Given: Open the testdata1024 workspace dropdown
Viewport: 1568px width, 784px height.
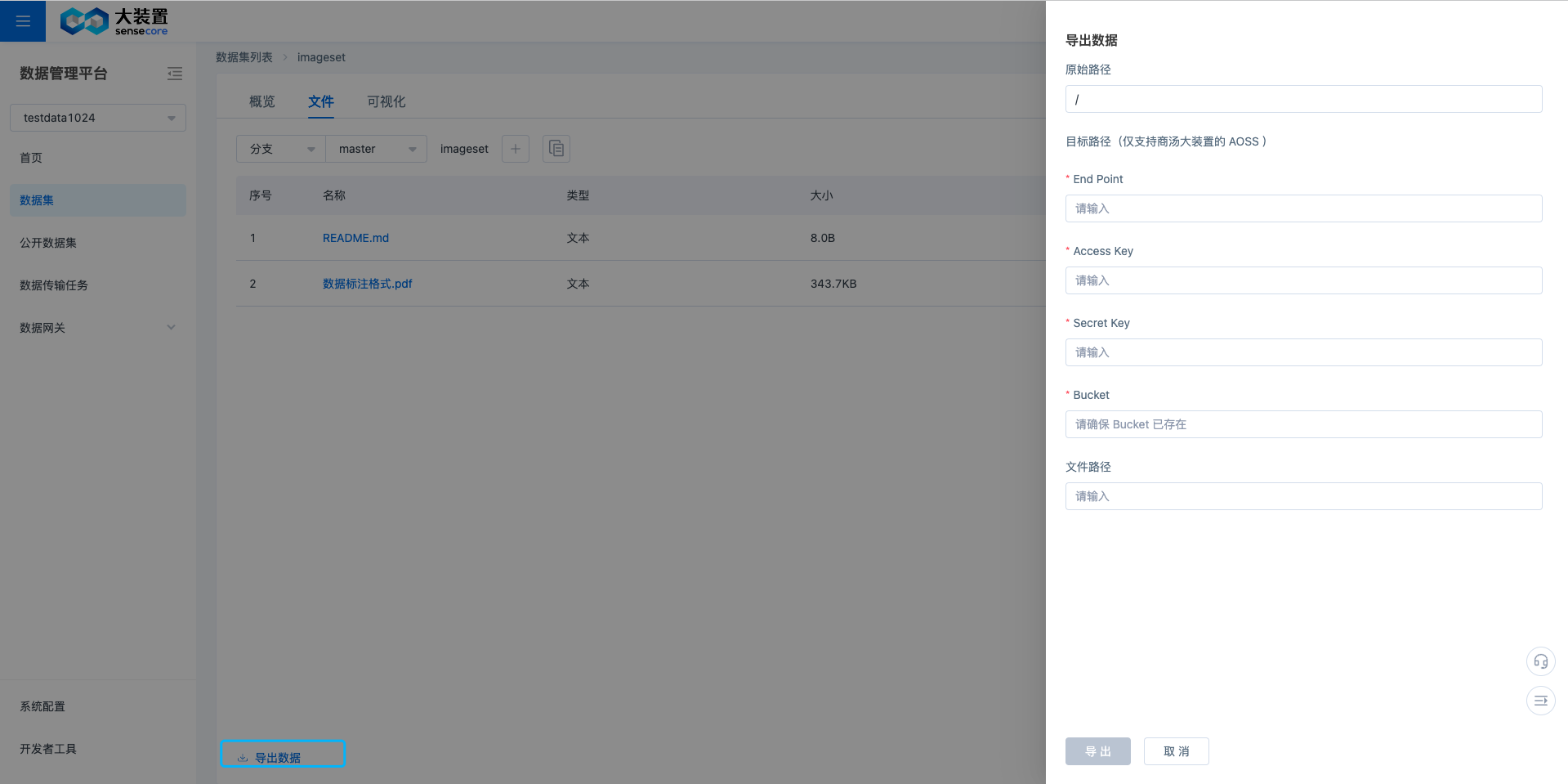Looking at the screenshot, I should 98,118.
